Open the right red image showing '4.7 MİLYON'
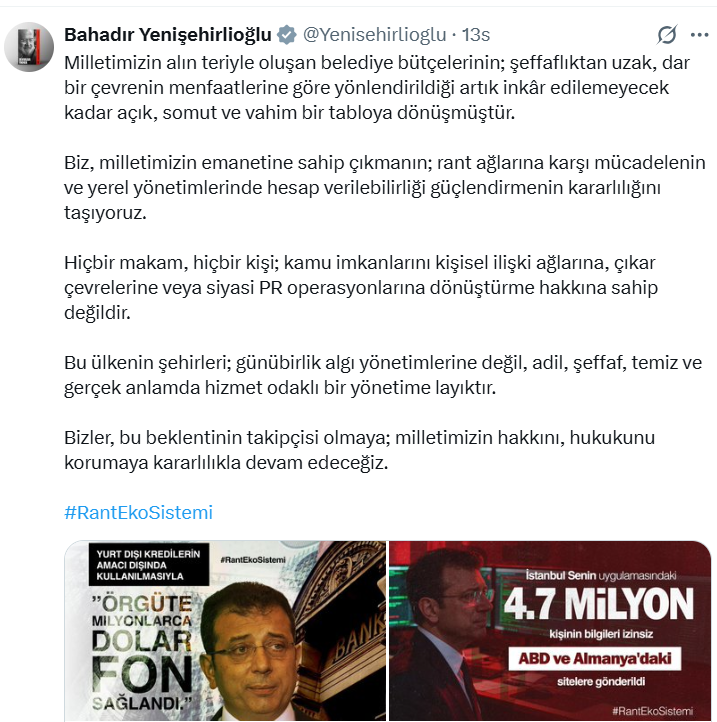Viewport: 717px width, 722px height. point(550,631)
